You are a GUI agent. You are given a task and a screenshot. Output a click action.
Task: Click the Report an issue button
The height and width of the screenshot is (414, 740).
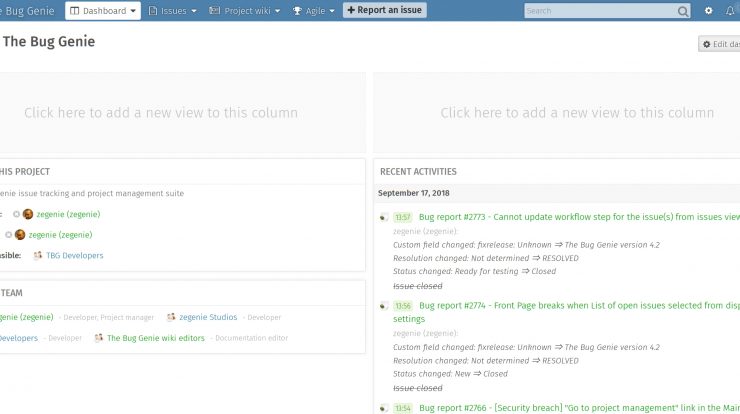point(385,10)
